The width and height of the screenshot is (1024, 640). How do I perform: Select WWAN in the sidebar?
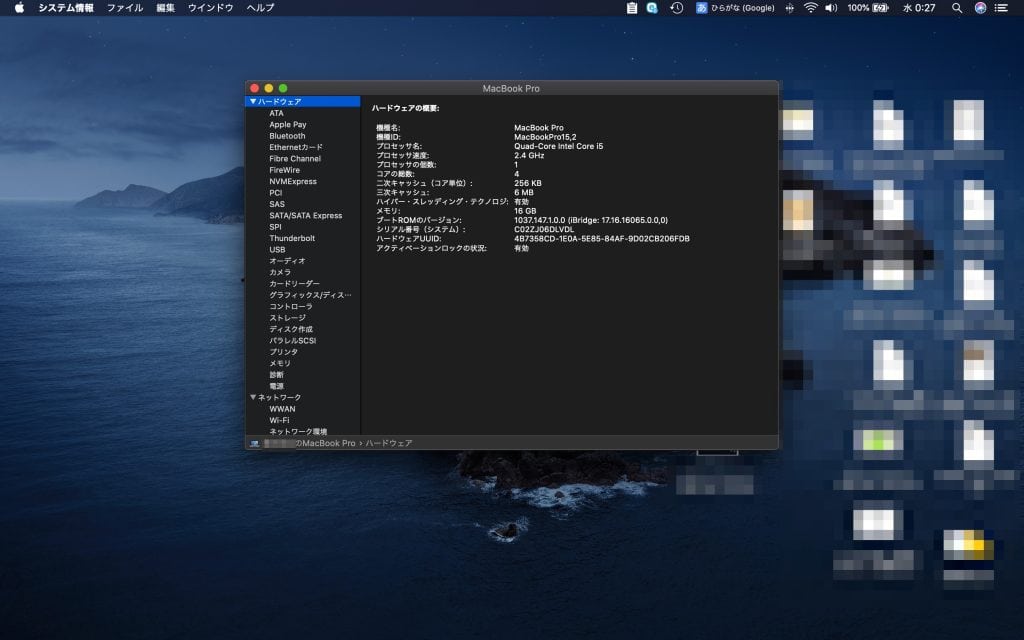(282, 409)
